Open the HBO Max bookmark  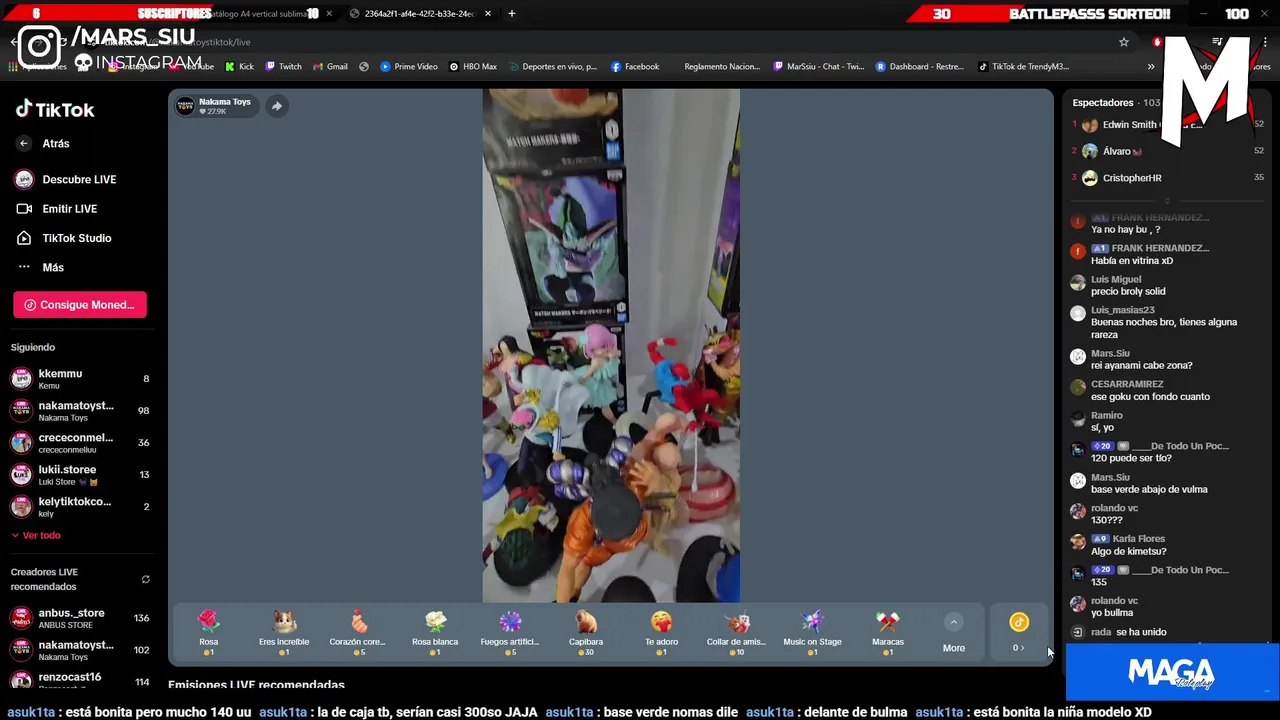pyautogui.click(x=472, y=67)
